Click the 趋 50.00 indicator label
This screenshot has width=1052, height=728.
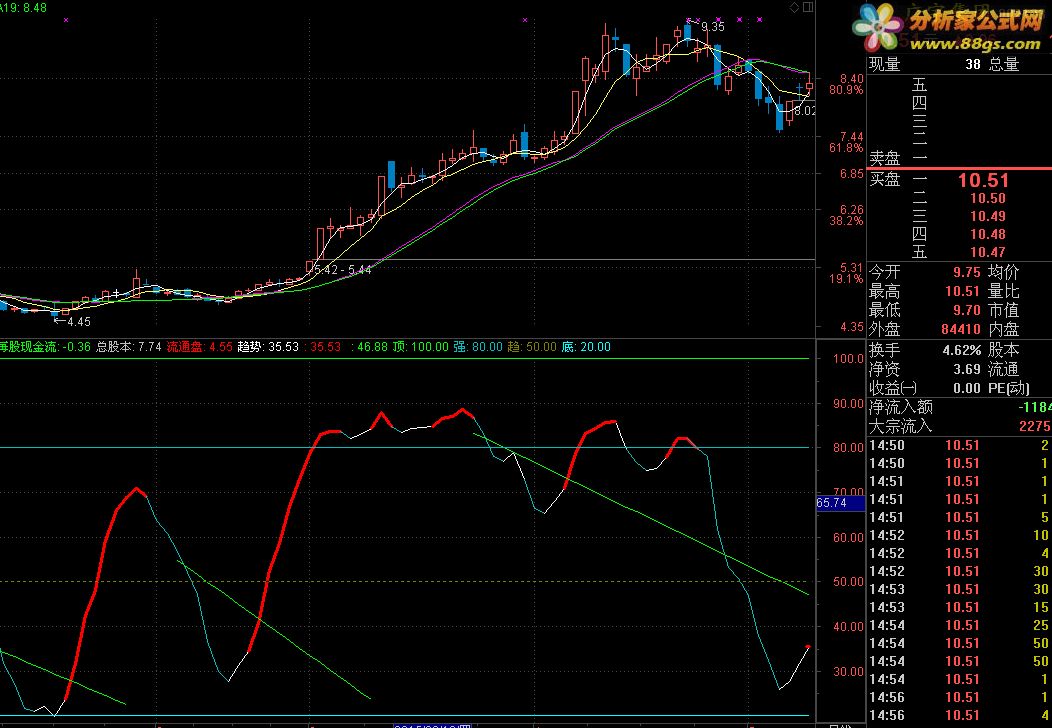pyautogui.click(x=533, y=347)
